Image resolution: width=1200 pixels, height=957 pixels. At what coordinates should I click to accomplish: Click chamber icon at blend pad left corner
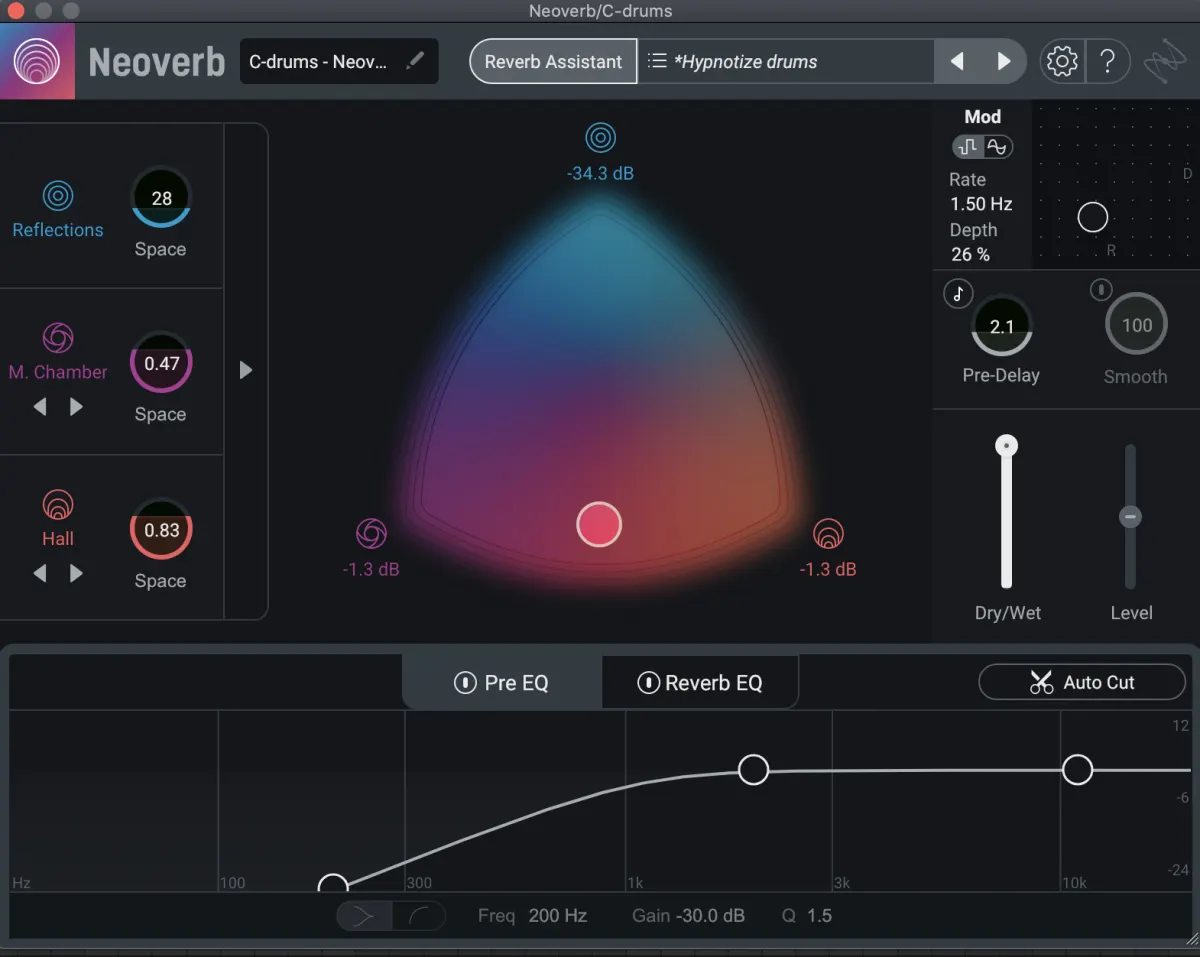click(371, 533)
